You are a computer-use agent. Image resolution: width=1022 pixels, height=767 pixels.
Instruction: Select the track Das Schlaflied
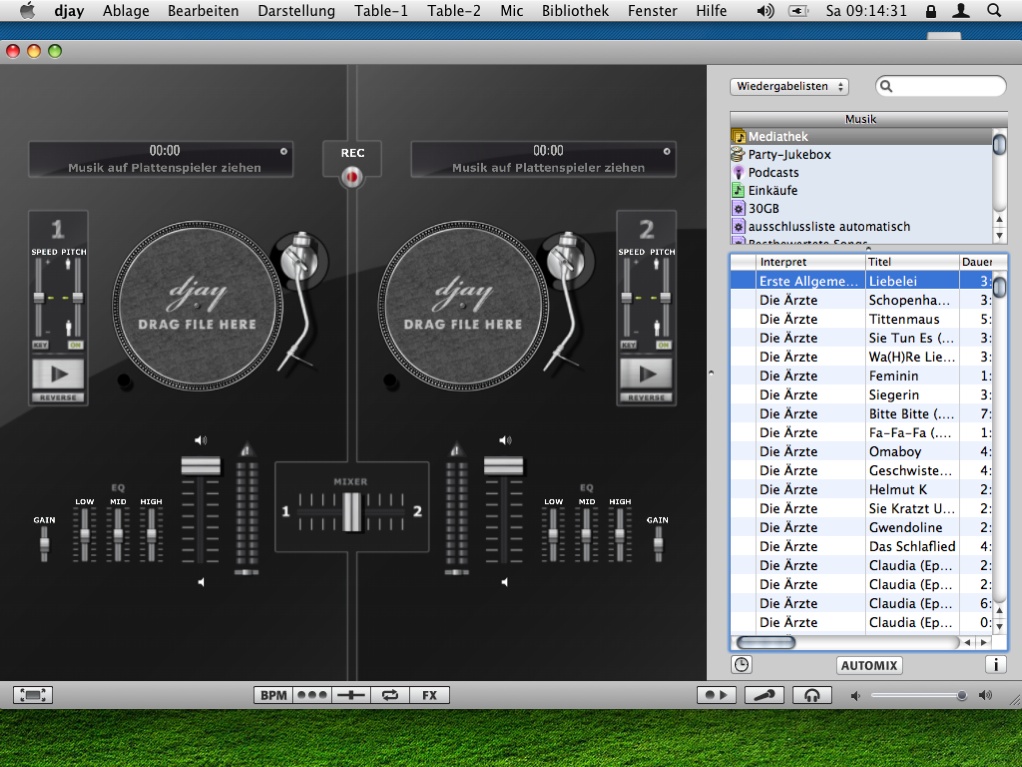pyautogui.click(x=861, y=546)
